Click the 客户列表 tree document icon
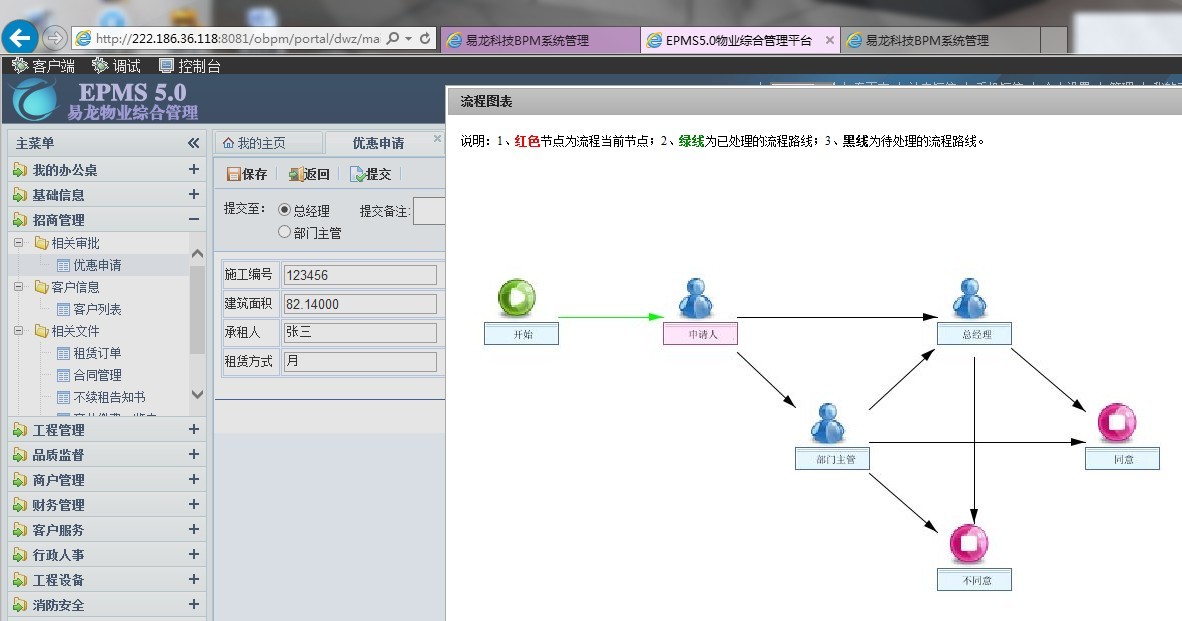Screen dimensions: 1182x621 pos(63,309)
